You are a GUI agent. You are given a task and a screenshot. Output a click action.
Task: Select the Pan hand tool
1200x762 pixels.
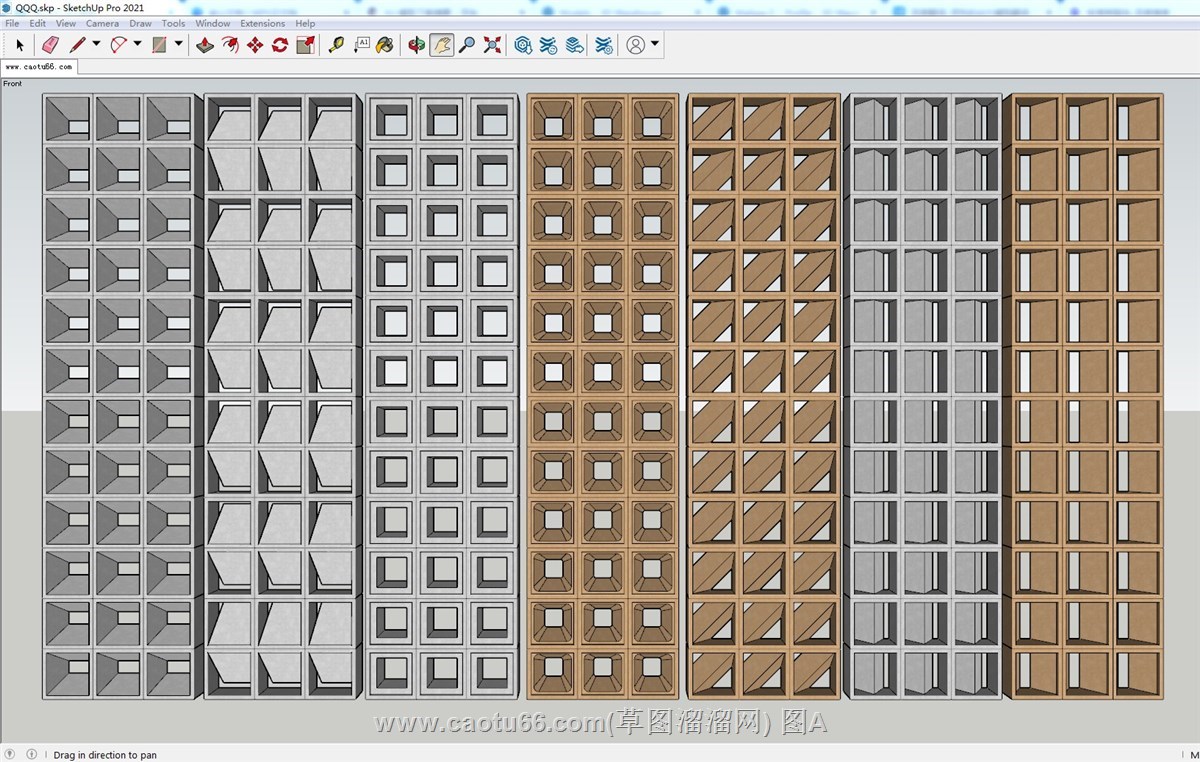coord(442,45)
